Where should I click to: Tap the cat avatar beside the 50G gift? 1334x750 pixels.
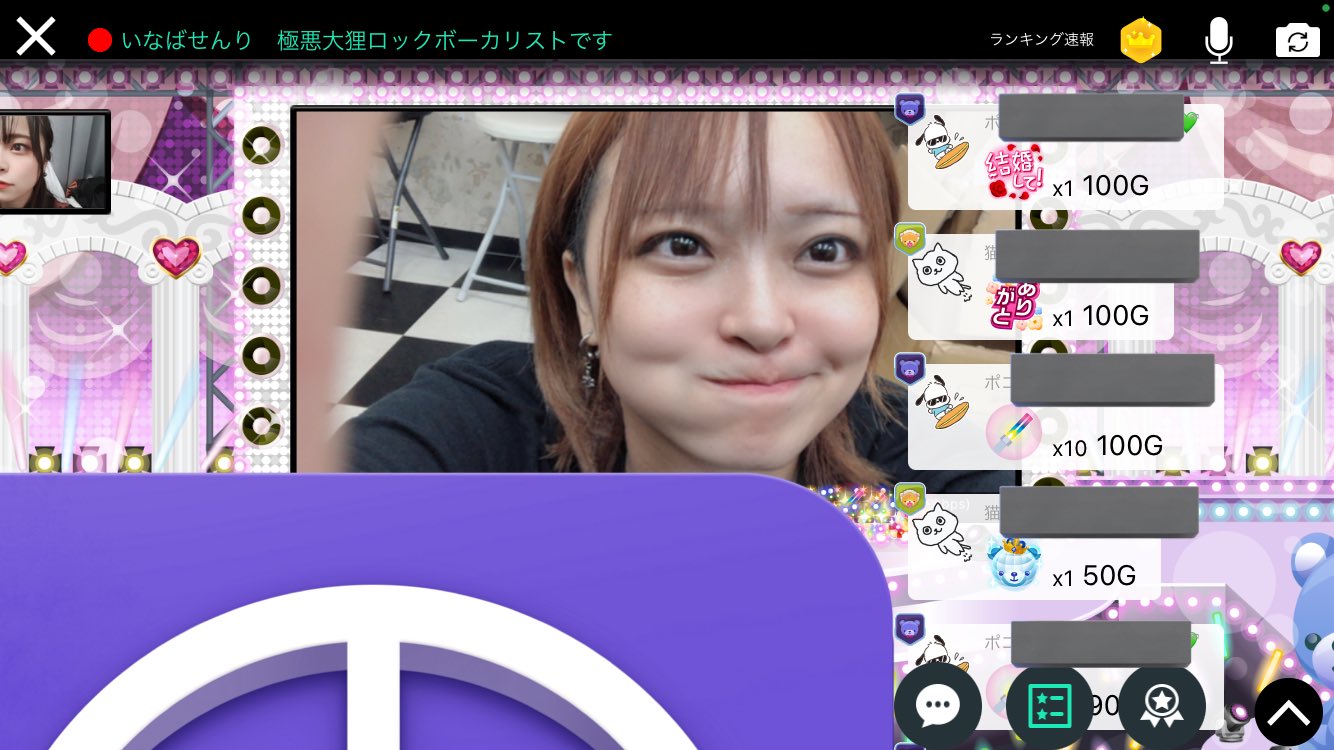[941, 533]
